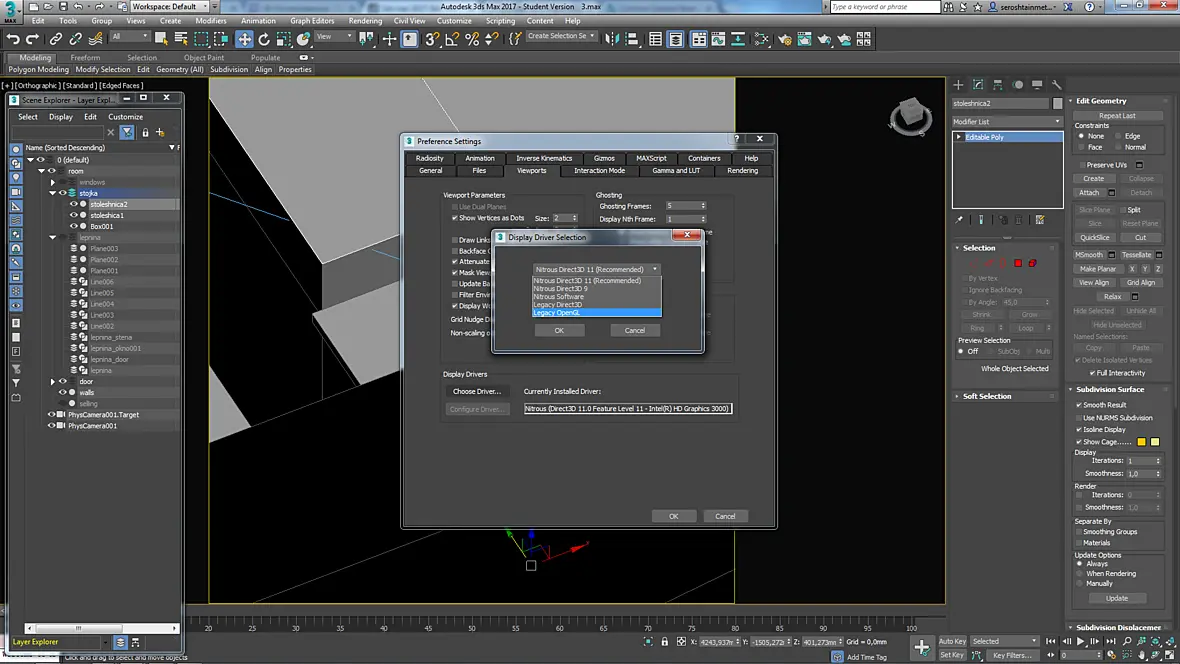Open the reference coordinate View dropdown
The width and height of the screenshot is (1180, 664).
point(334,36)
